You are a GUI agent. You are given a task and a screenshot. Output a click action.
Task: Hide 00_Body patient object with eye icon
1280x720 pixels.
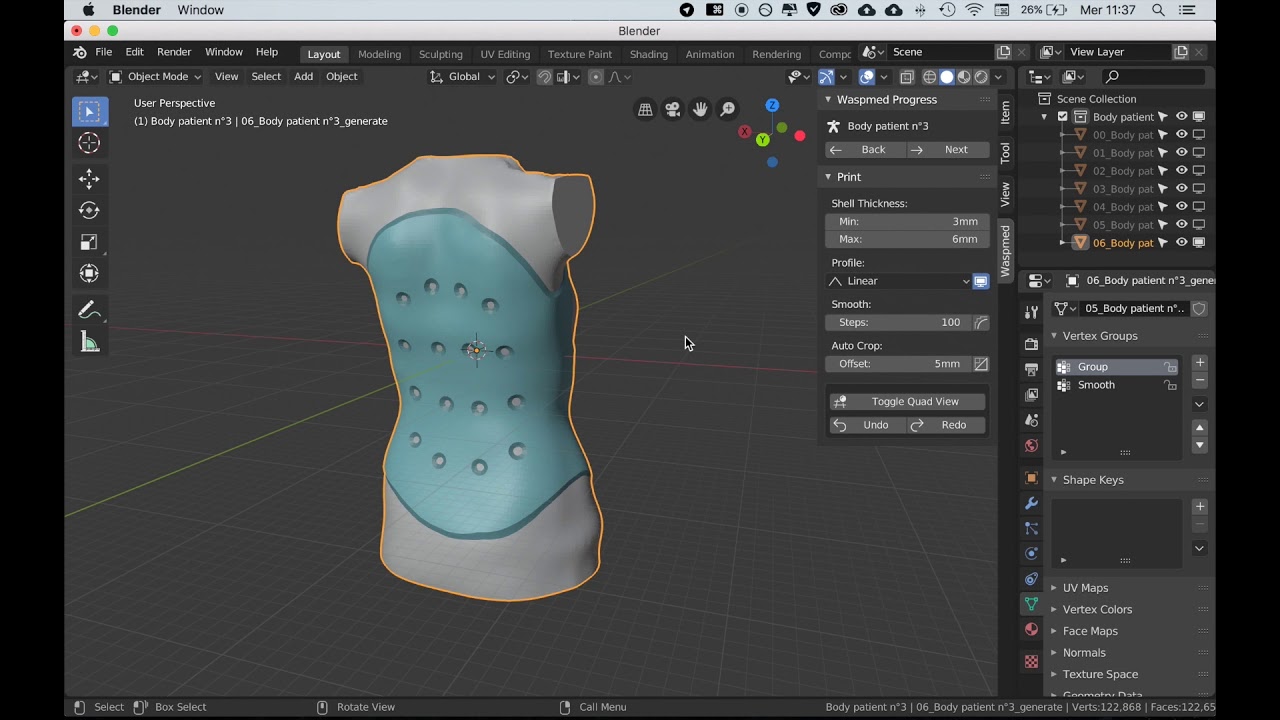click(x=1181, y=135)
